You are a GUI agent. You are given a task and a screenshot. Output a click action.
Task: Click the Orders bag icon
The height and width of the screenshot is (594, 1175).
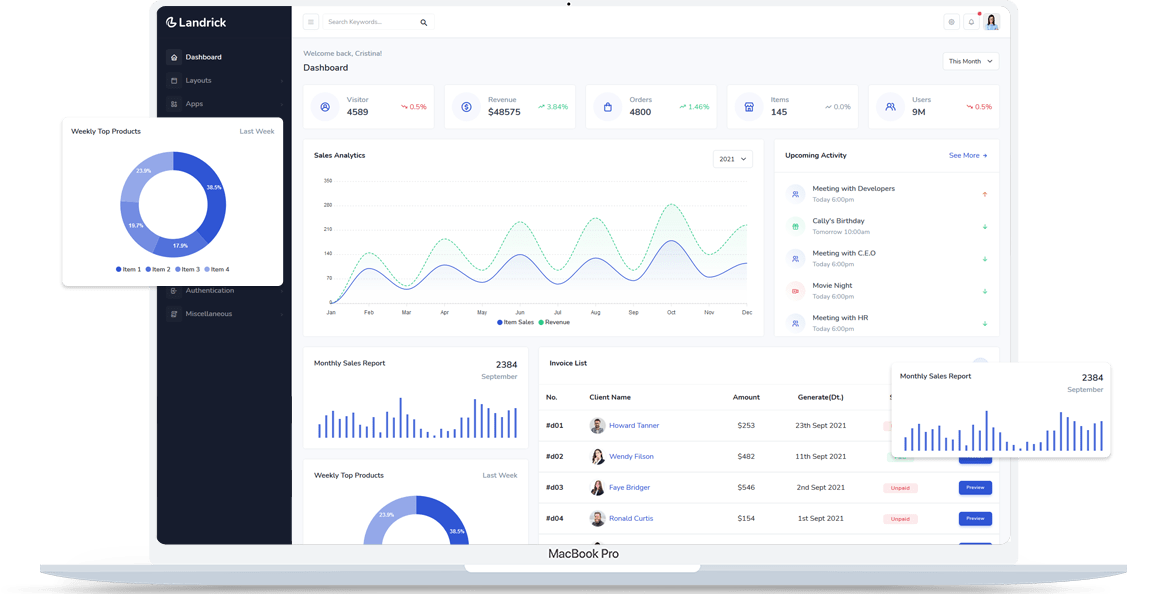coord(607,105)
